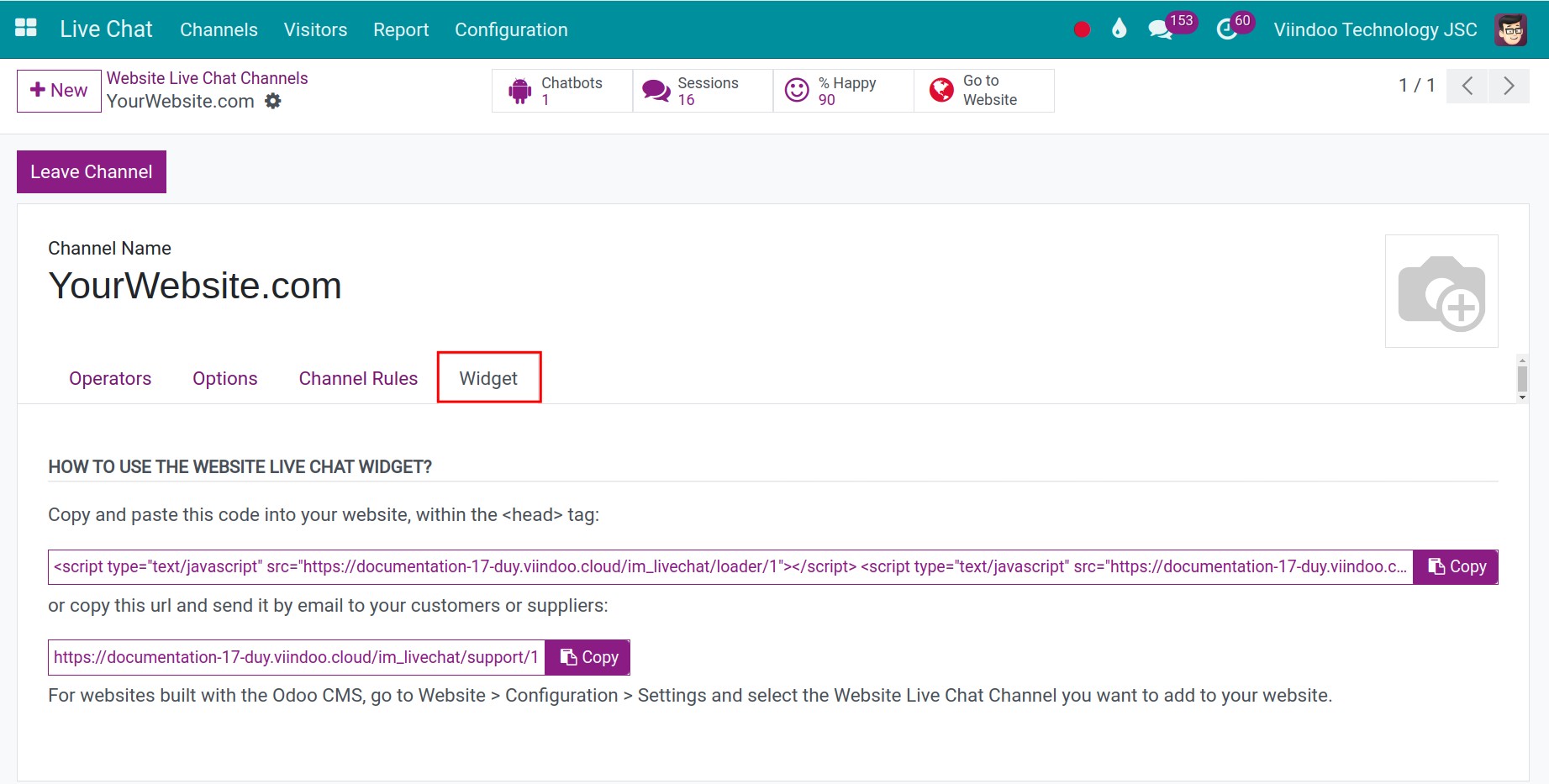1549x784 pixels.
Task: Open conversations with 153 unread messages
Action: click(x=1161, y=29)
